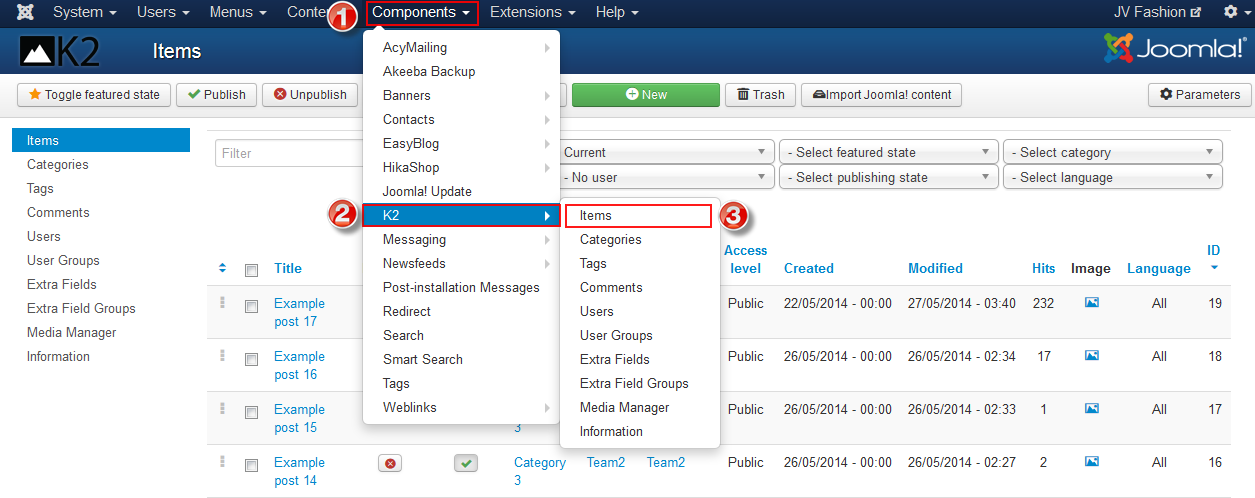The width and height of the screenshot is (1255, 498).
Task: Expand HikaShop submenu
Action: tap(461, 167)
